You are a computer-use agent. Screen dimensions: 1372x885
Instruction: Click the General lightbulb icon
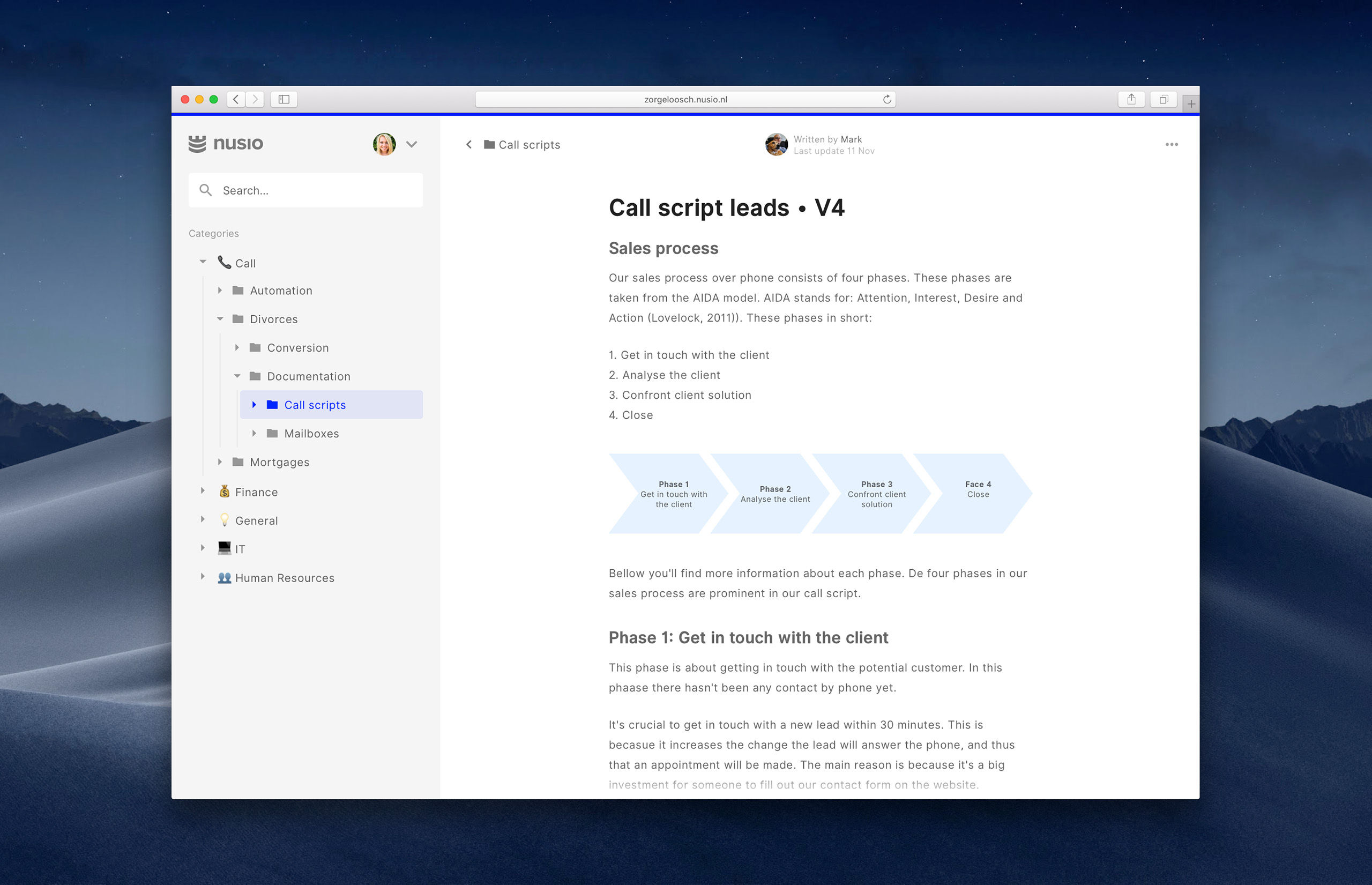[225, 520]
